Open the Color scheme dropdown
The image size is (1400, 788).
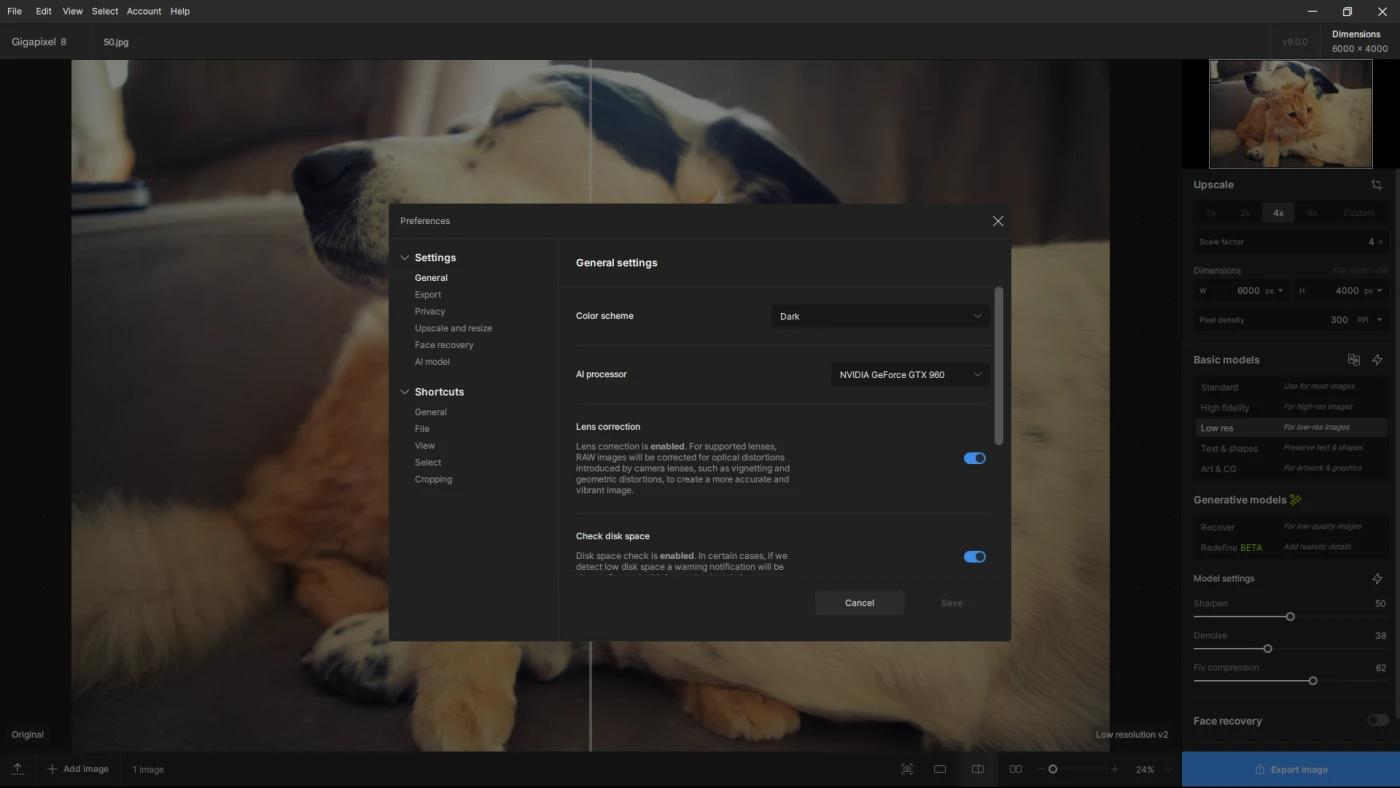pyautogui.click(x=880, y=316)
